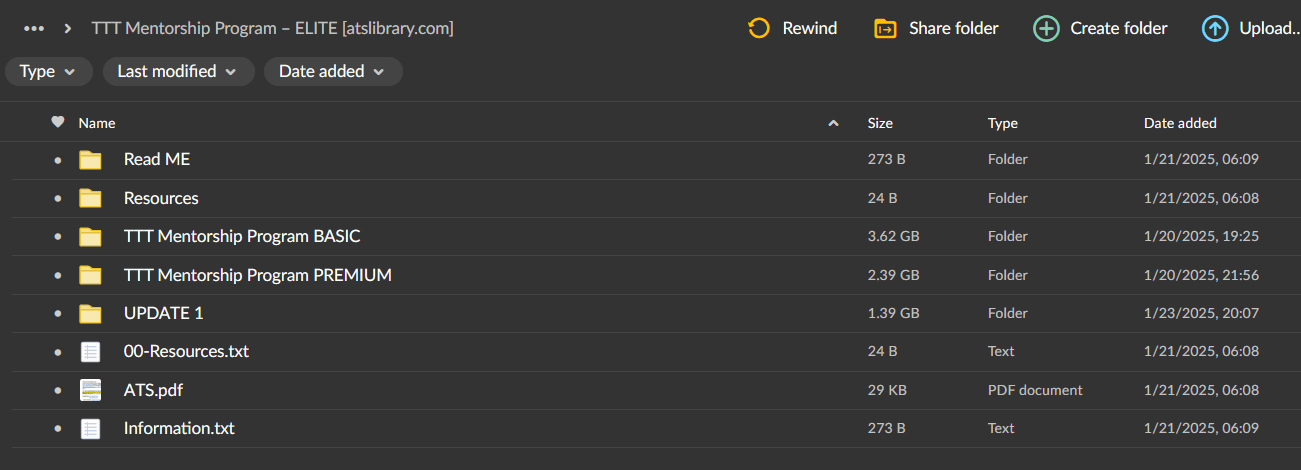Click the Upload arrow icon
This screenshot has height=470, width=1301.
tap(1215, 28)
